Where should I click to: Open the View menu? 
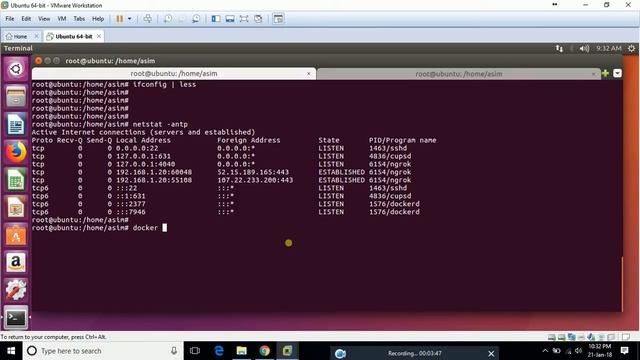(44, 19)
